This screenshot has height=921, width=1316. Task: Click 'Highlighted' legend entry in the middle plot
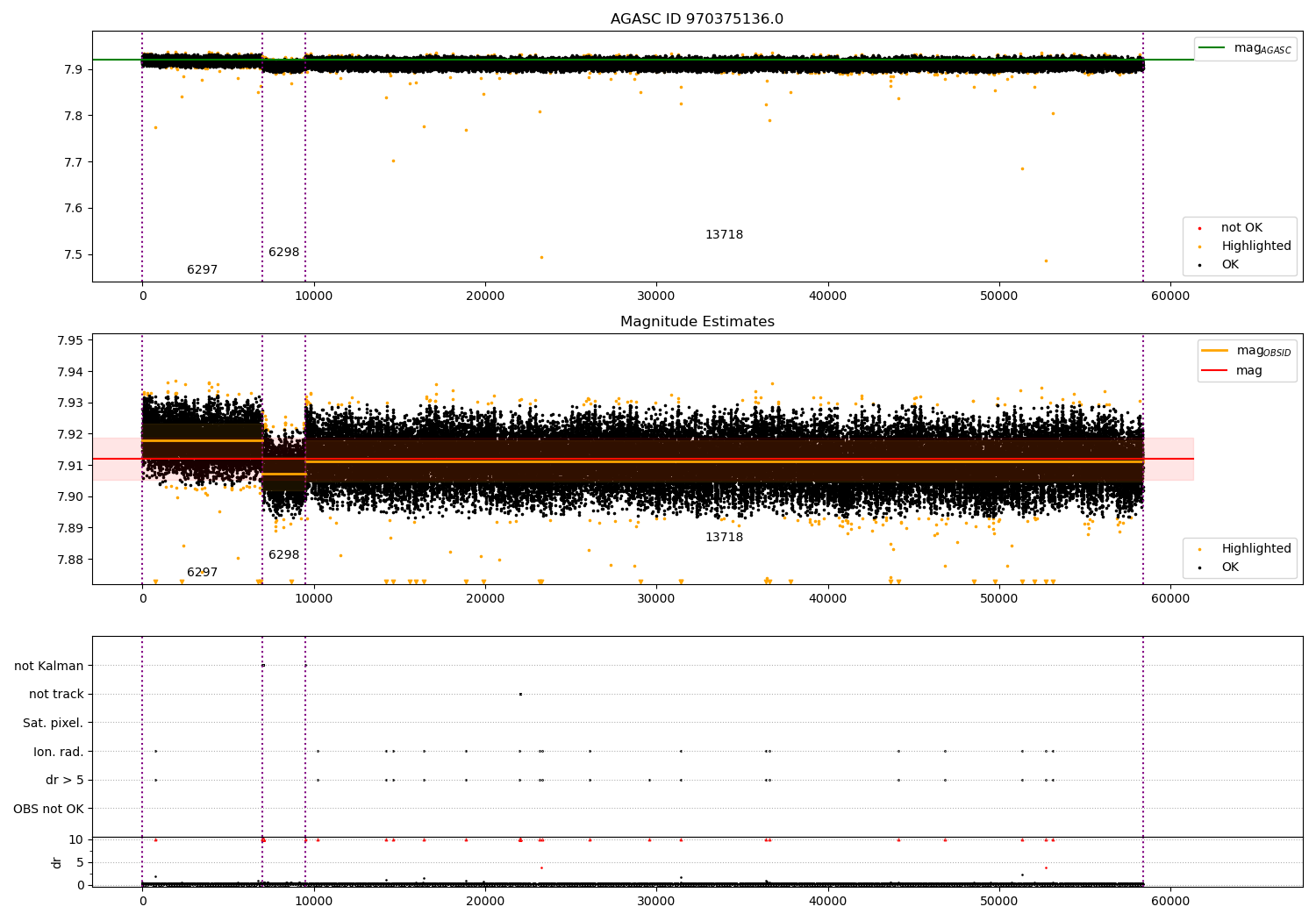1244,549
